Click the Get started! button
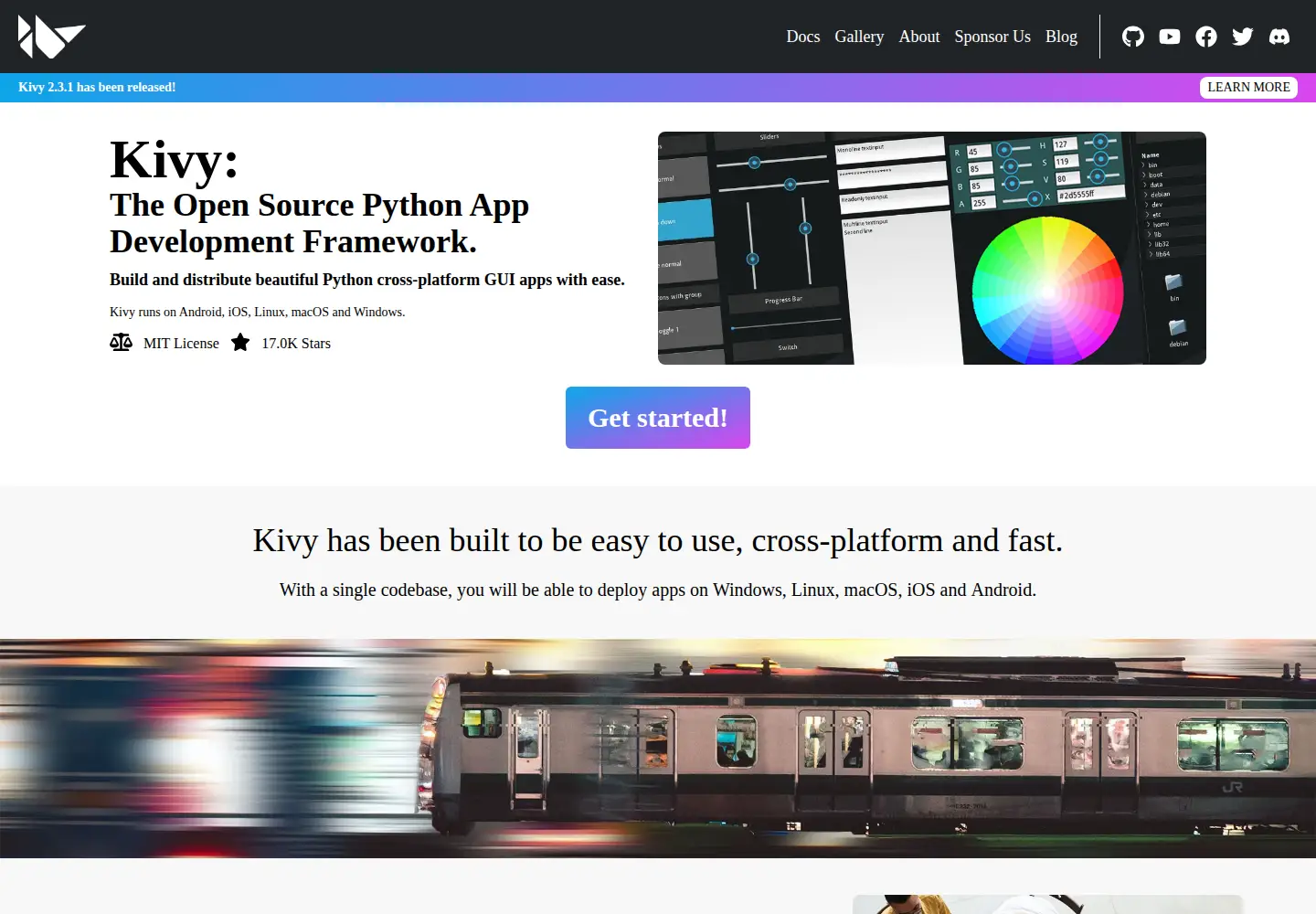Viewport: 1316px width, 914px height. [658, 418]
